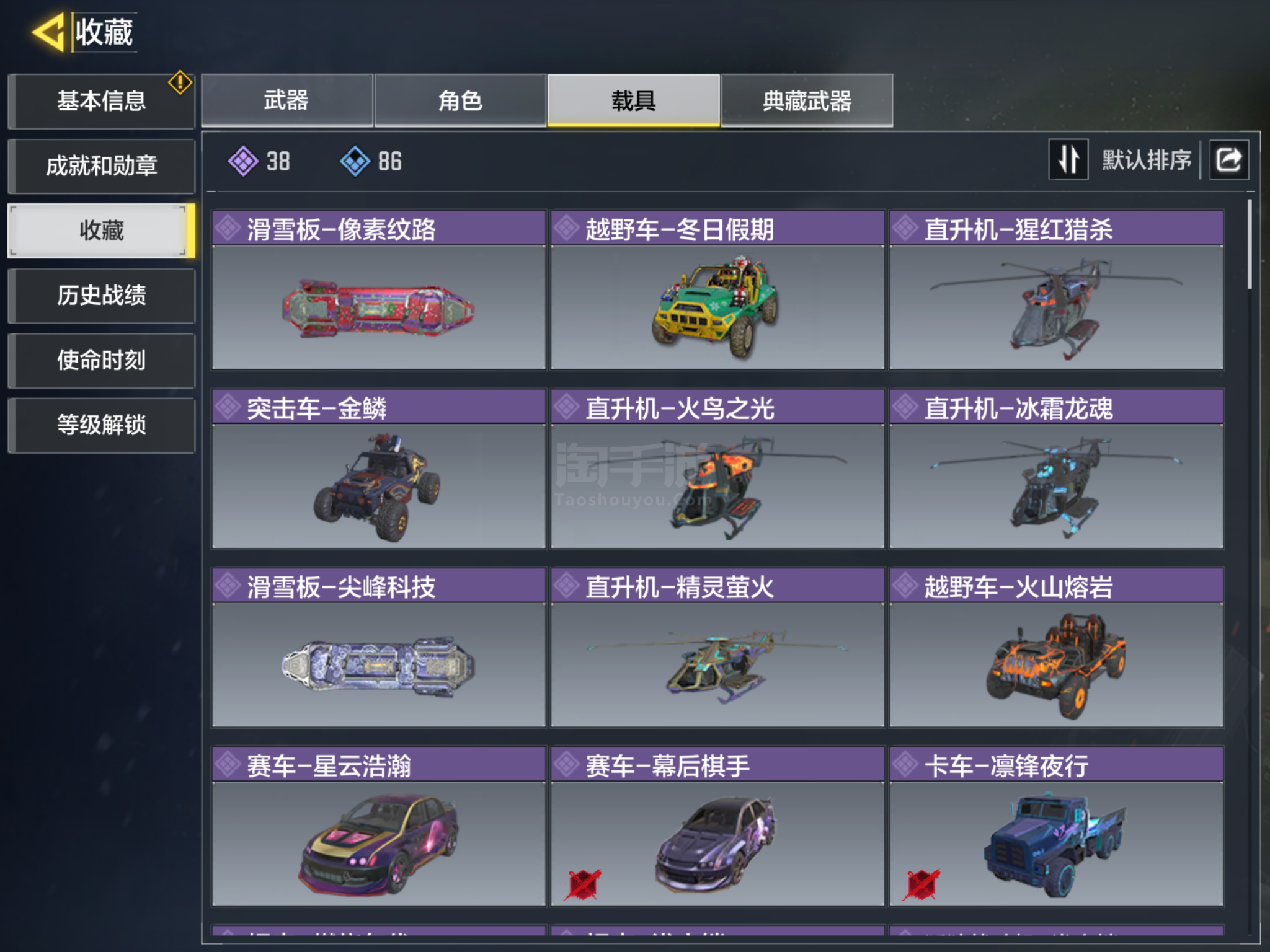The width and height of the screenshot is (1270, 952).
Task: Open the 典藏武器 tab
Action: 807,100
